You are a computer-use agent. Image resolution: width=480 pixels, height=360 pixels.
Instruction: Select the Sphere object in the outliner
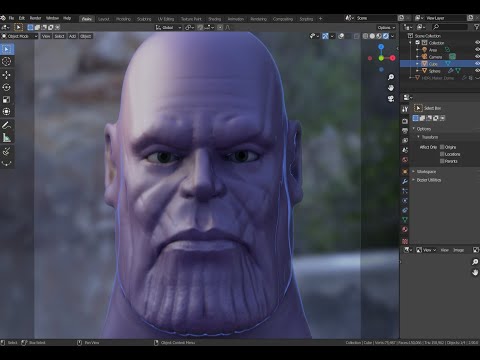(434, 71)
